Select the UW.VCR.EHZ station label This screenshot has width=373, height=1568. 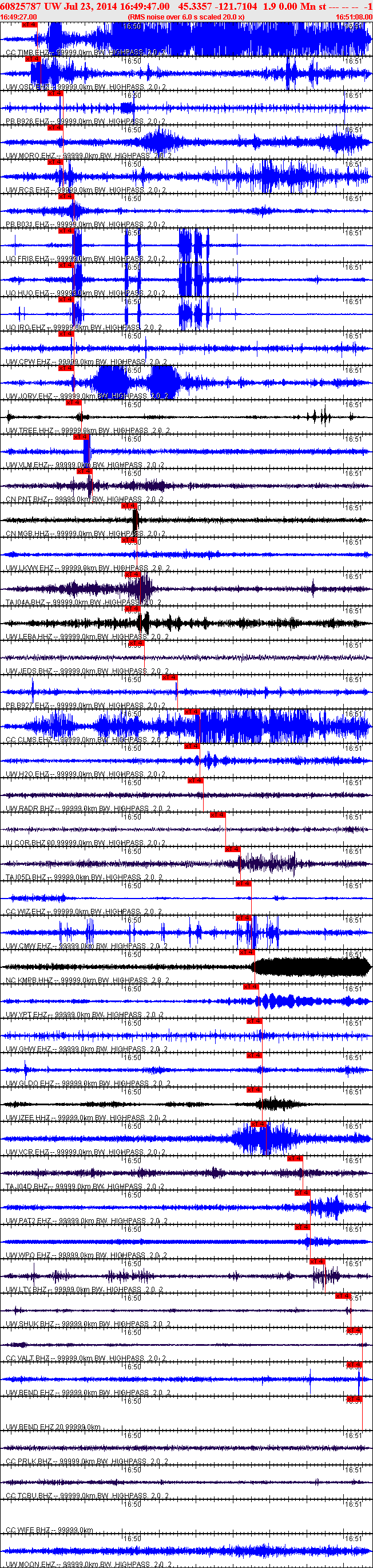(85, 1152)
